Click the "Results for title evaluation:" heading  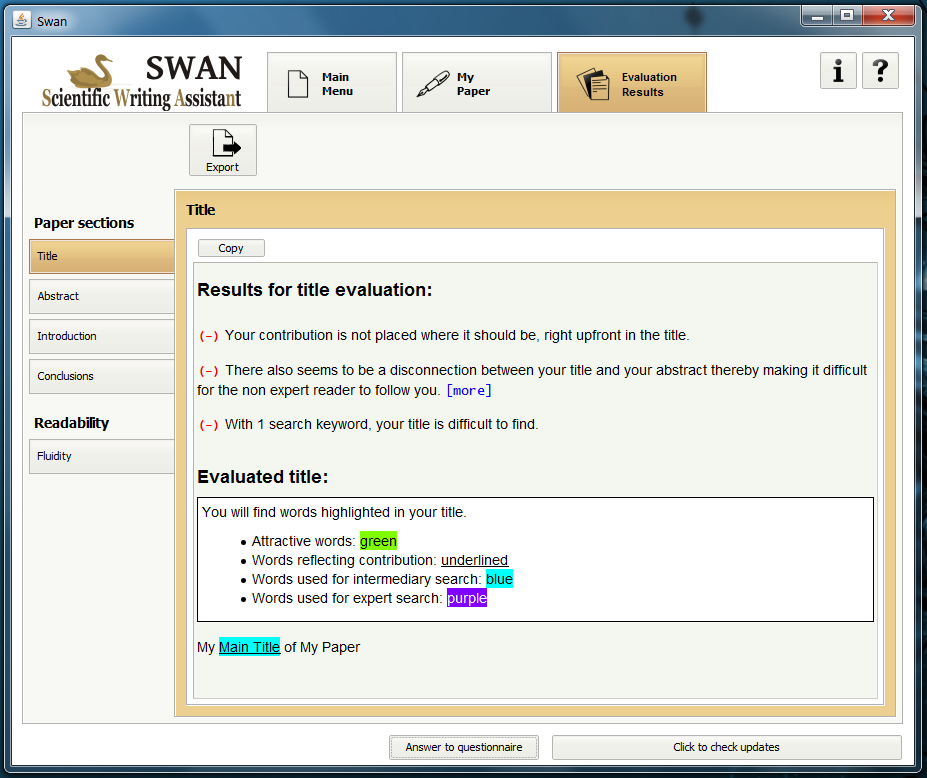(315, 290)
